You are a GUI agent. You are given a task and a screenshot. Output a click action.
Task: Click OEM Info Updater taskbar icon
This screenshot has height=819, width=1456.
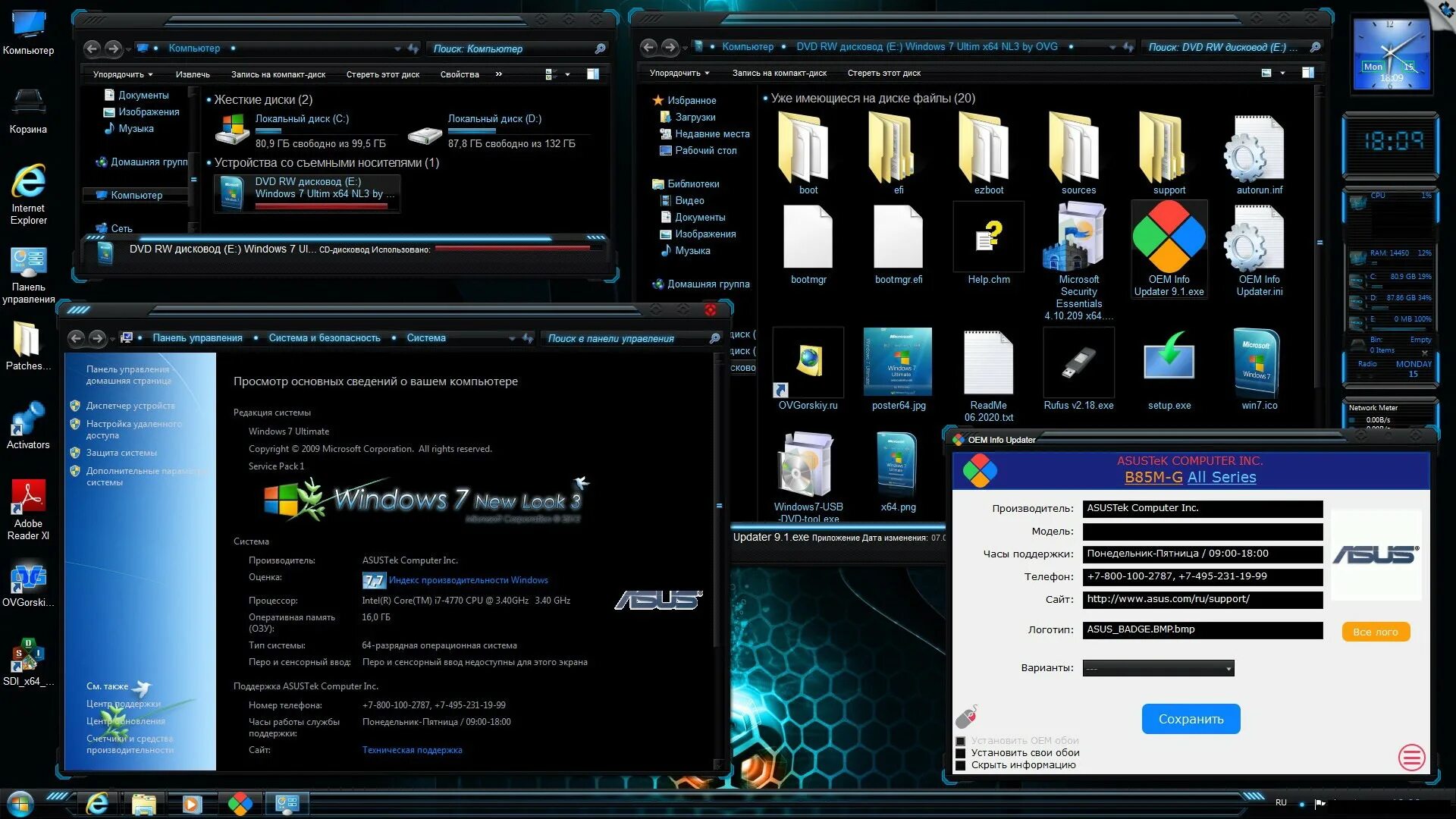(x=240, y=803)
